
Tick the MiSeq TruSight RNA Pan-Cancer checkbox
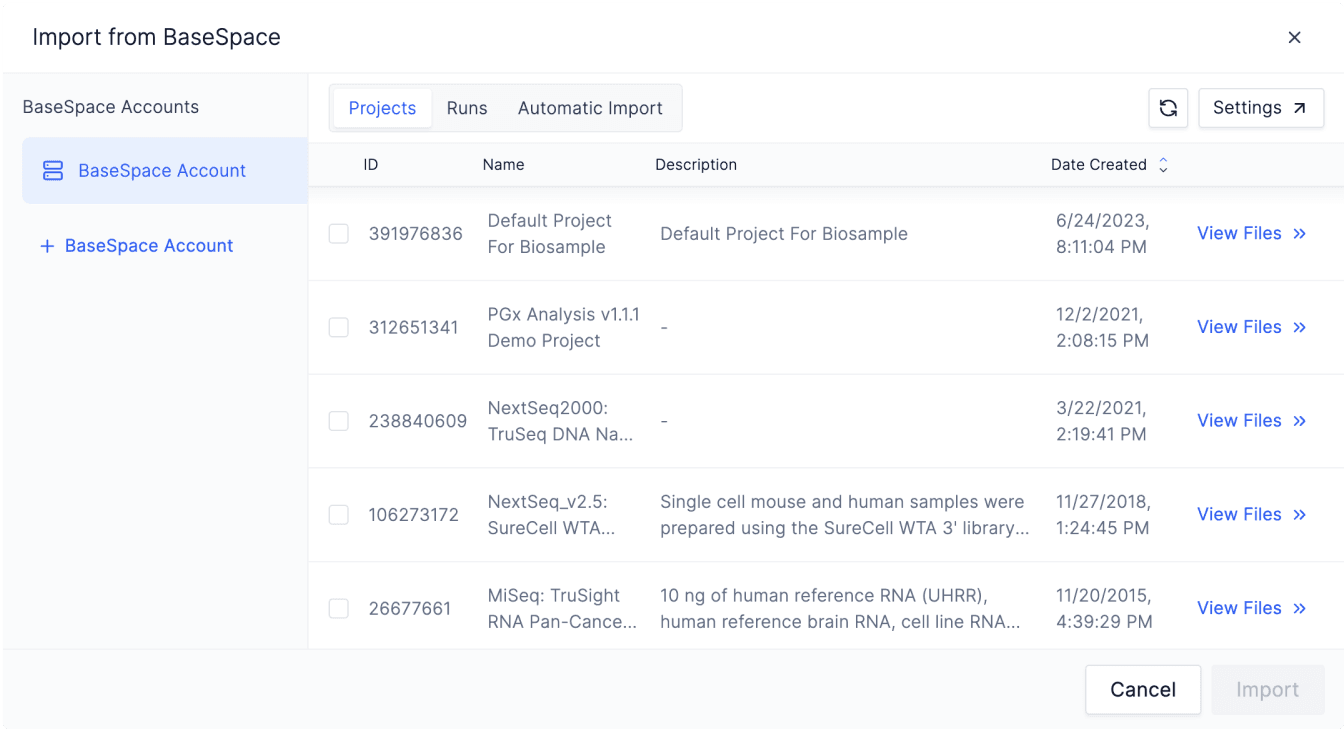pos(339,609)
